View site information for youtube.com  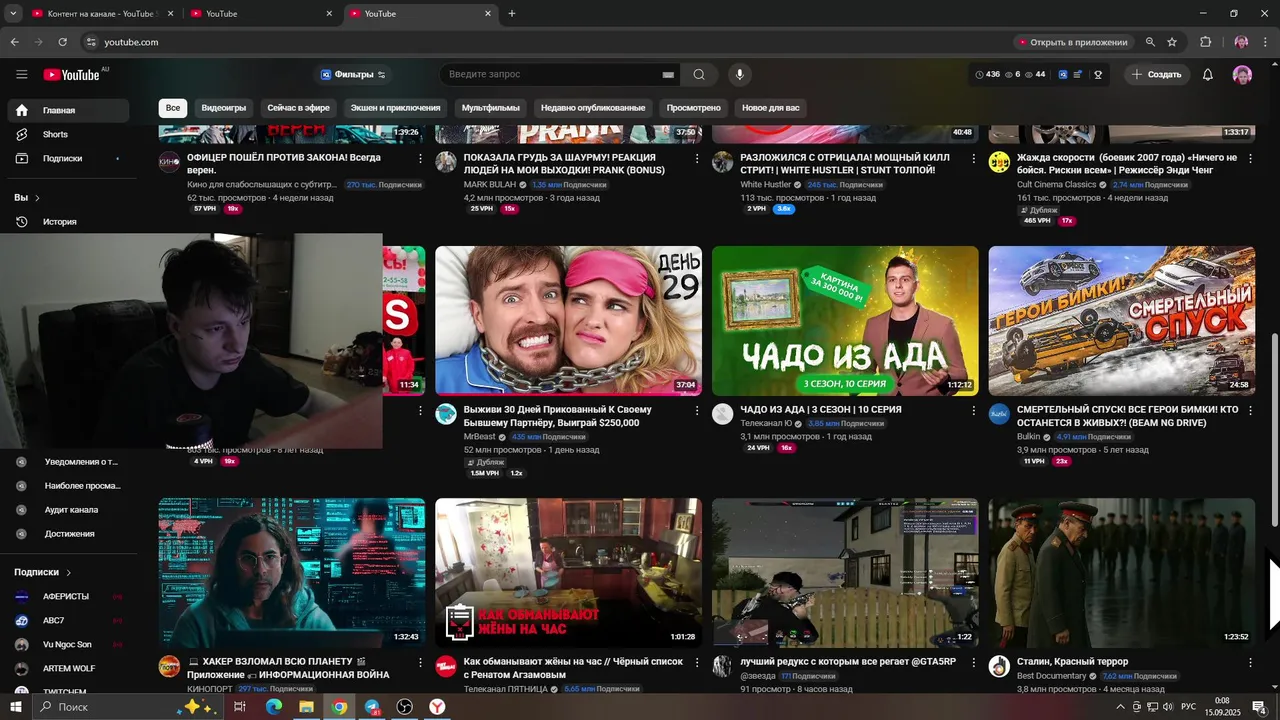90,42
